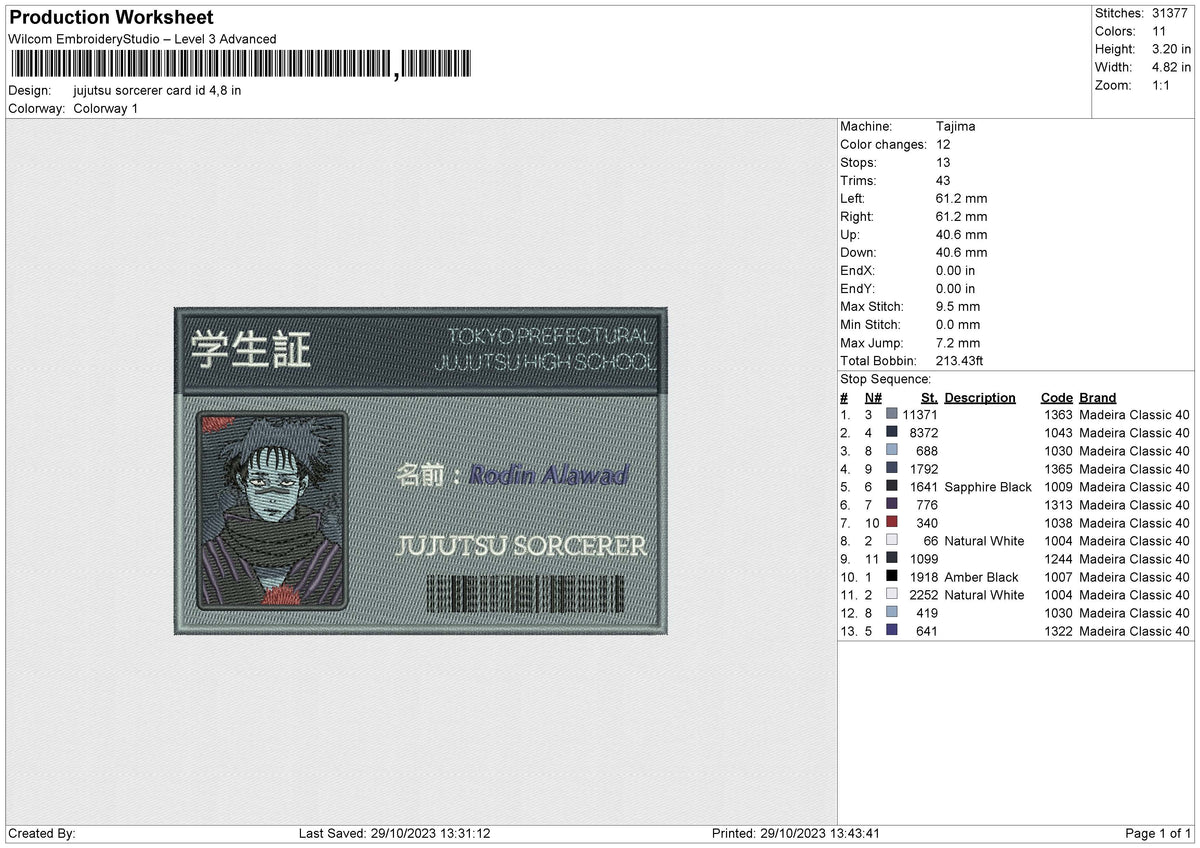This screenshot has height=848, width=1200.
Task: Click the 'Amber Black' description
Action: point(981,577)
